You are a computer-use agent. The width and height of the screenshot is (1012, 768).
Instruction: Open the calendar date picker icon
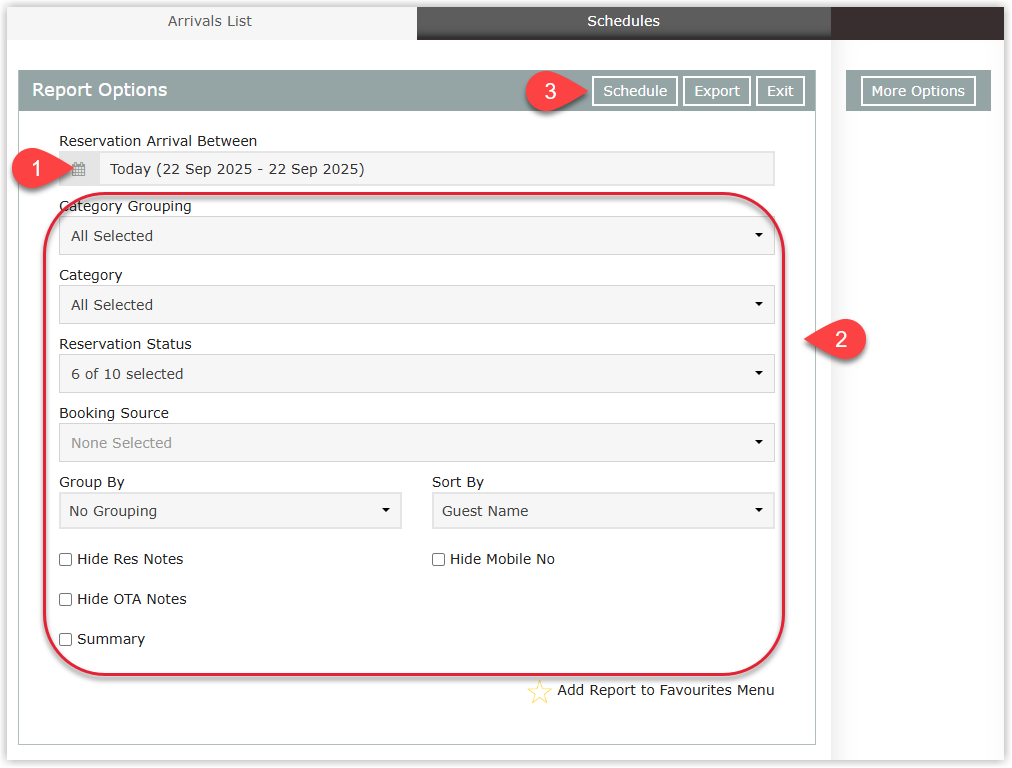[x=79, y=169]
